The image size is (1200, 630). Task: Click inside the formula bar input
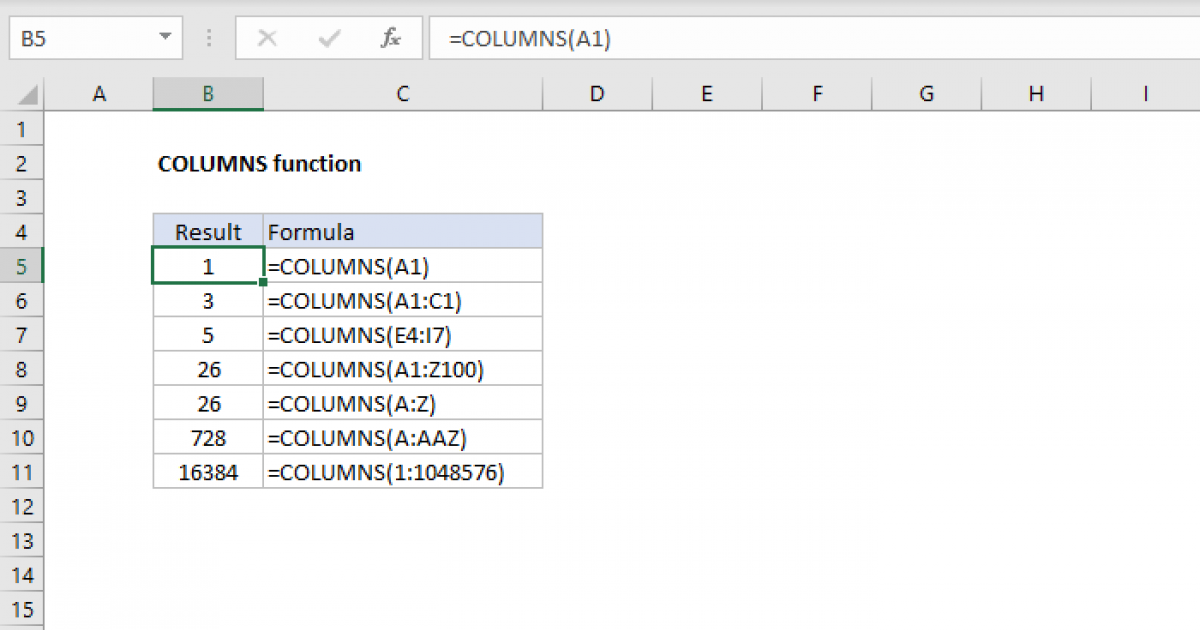point(800,39)
